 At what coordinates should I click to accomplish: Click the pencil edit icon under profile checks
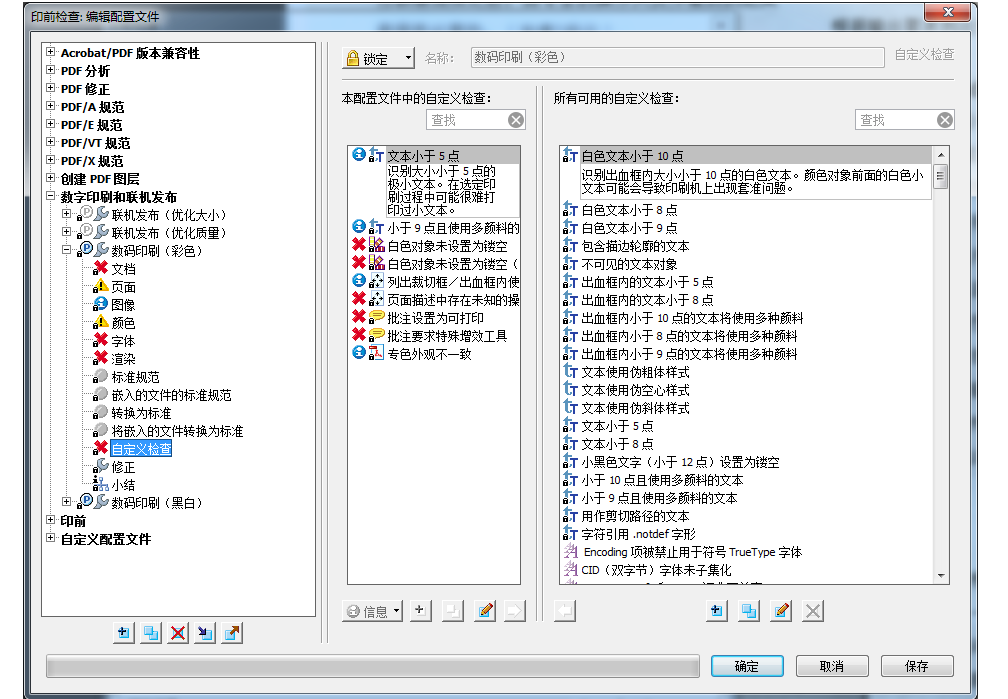[x=485, y=611]
